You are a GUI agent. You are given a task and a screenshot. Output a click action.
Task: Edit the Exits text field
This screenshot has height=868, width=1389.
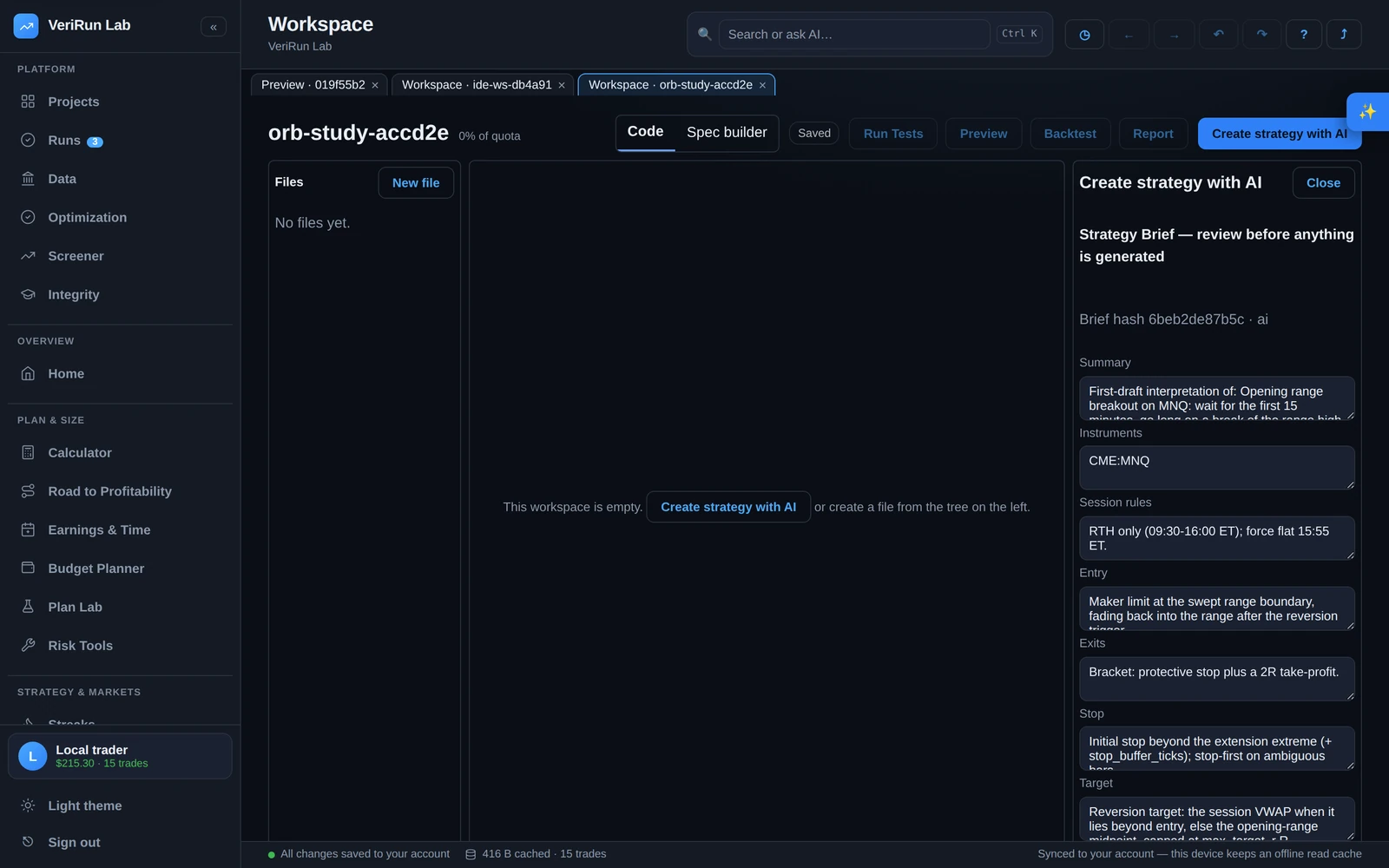pyautogui.click(x=1216, y=679)
